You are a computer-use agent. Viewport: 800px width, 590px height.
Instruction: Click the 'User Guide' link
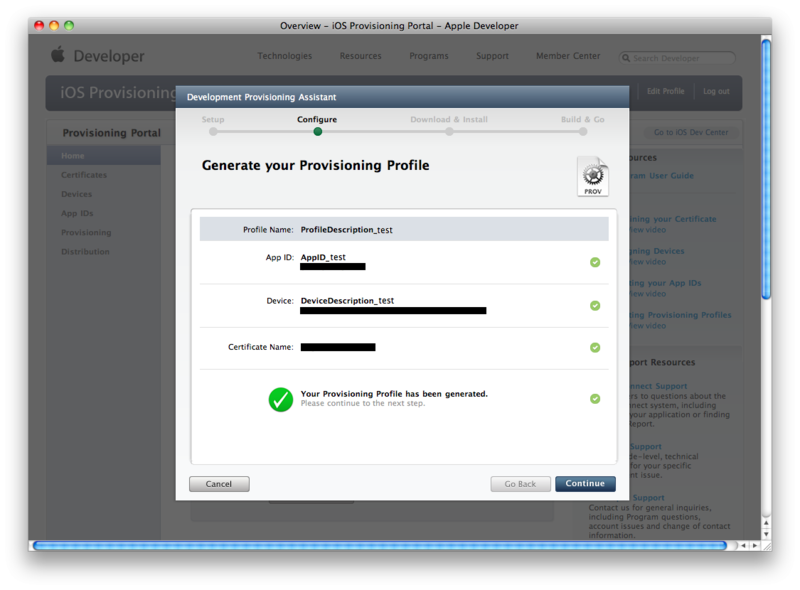[x=662, y=176]
